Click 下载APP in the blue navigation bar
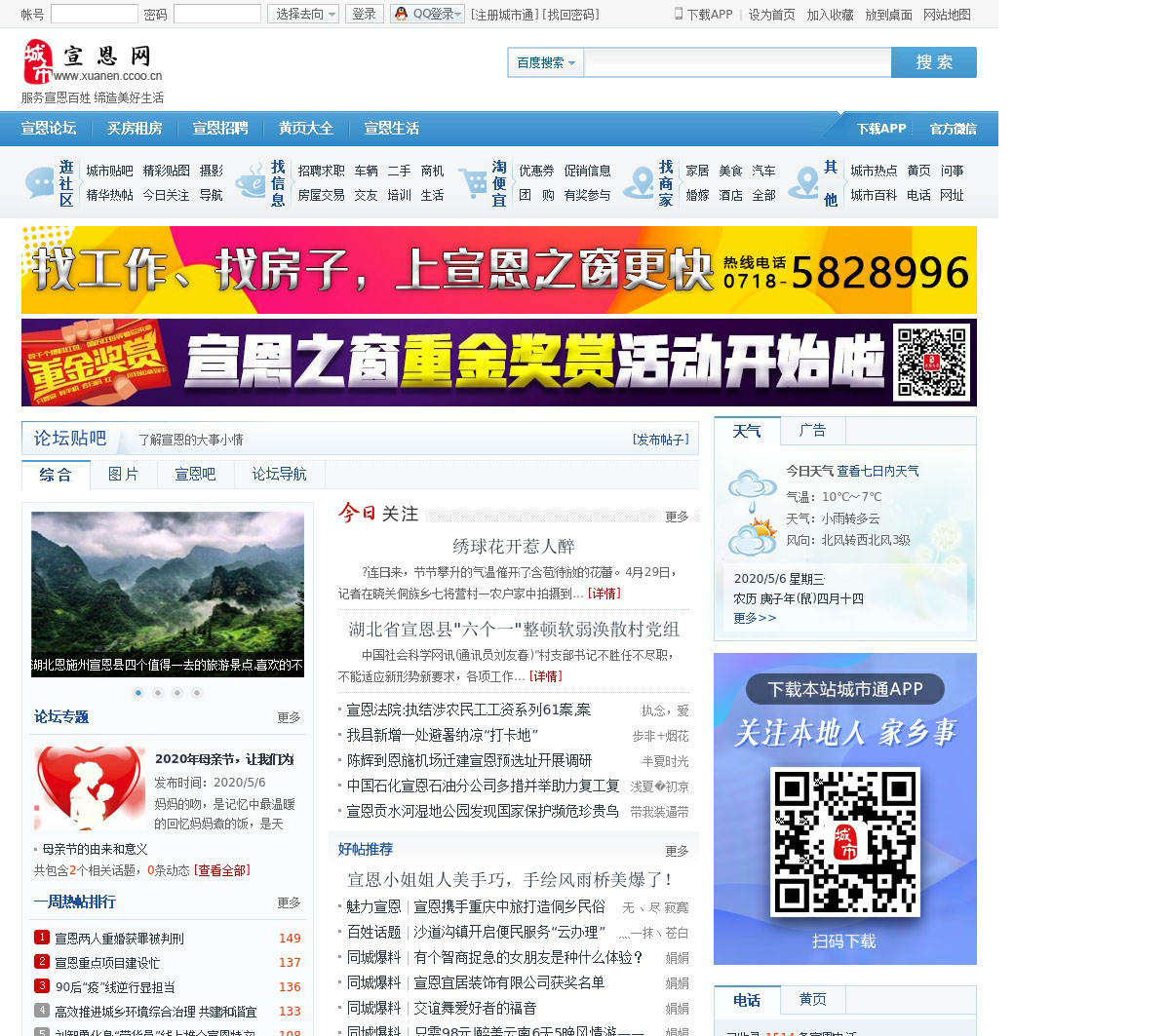Image resolution: width=1170 pixels, height=1036 pixels. (x=881, y=129)
